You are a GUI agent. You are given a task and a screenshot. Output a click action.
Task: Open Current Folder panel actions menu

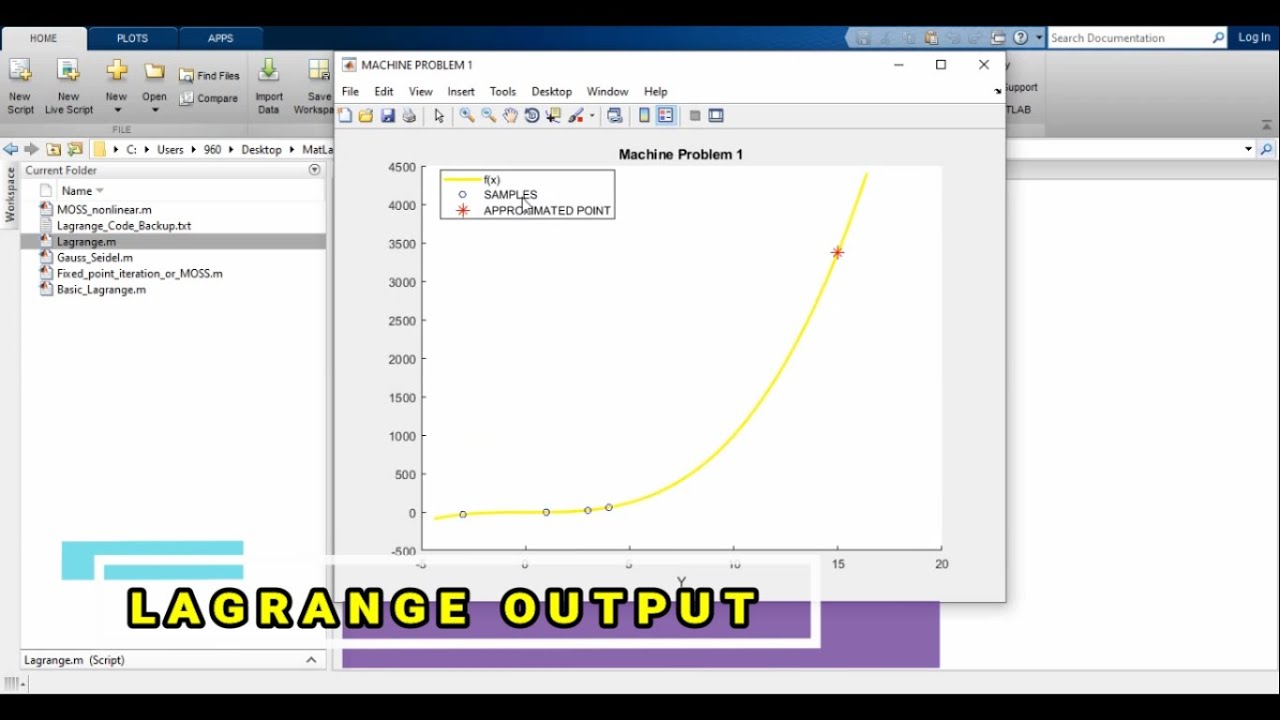click(x=314, y=170)
